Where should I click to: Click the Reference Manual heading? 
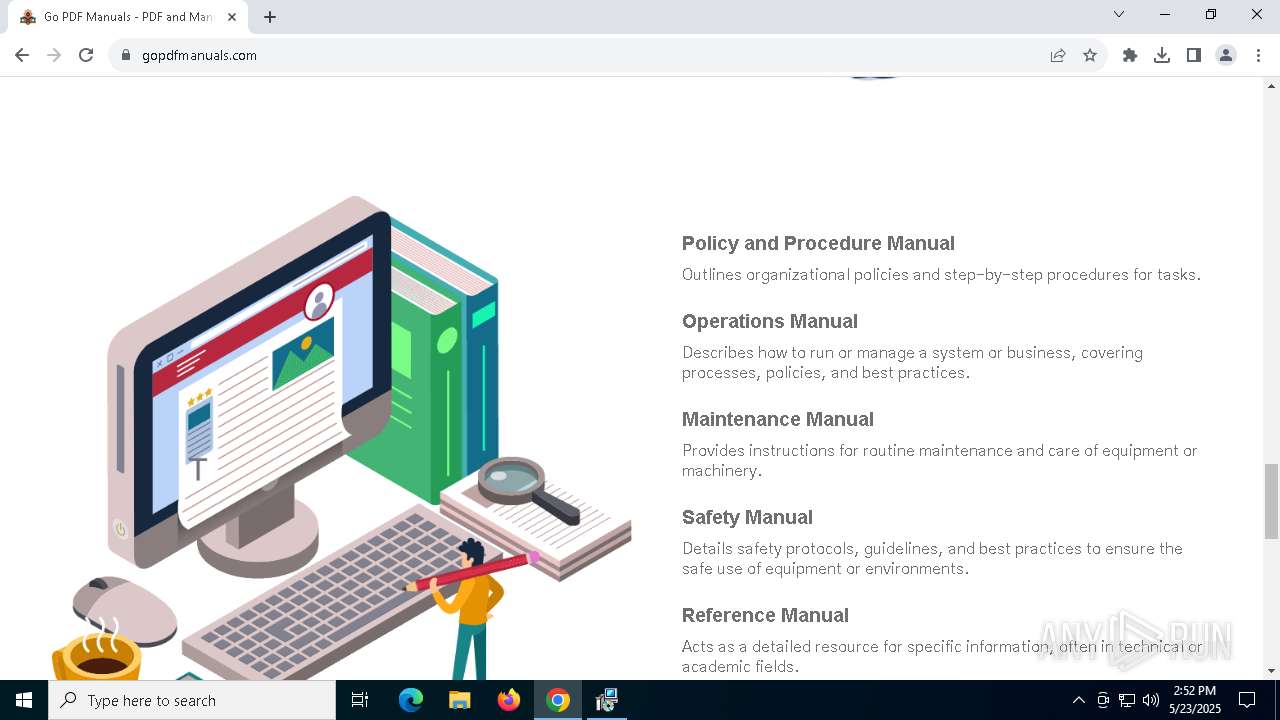[x=765, y=615]
